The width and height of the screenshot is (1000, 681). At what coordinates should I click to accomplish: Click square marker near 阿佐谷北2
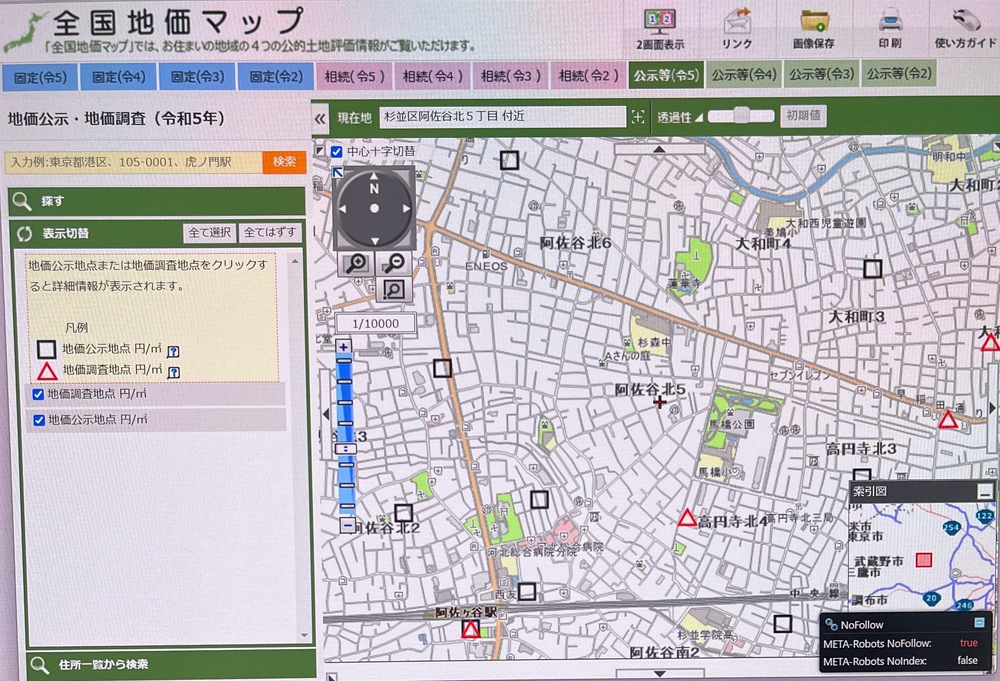(x=403, y=513)
